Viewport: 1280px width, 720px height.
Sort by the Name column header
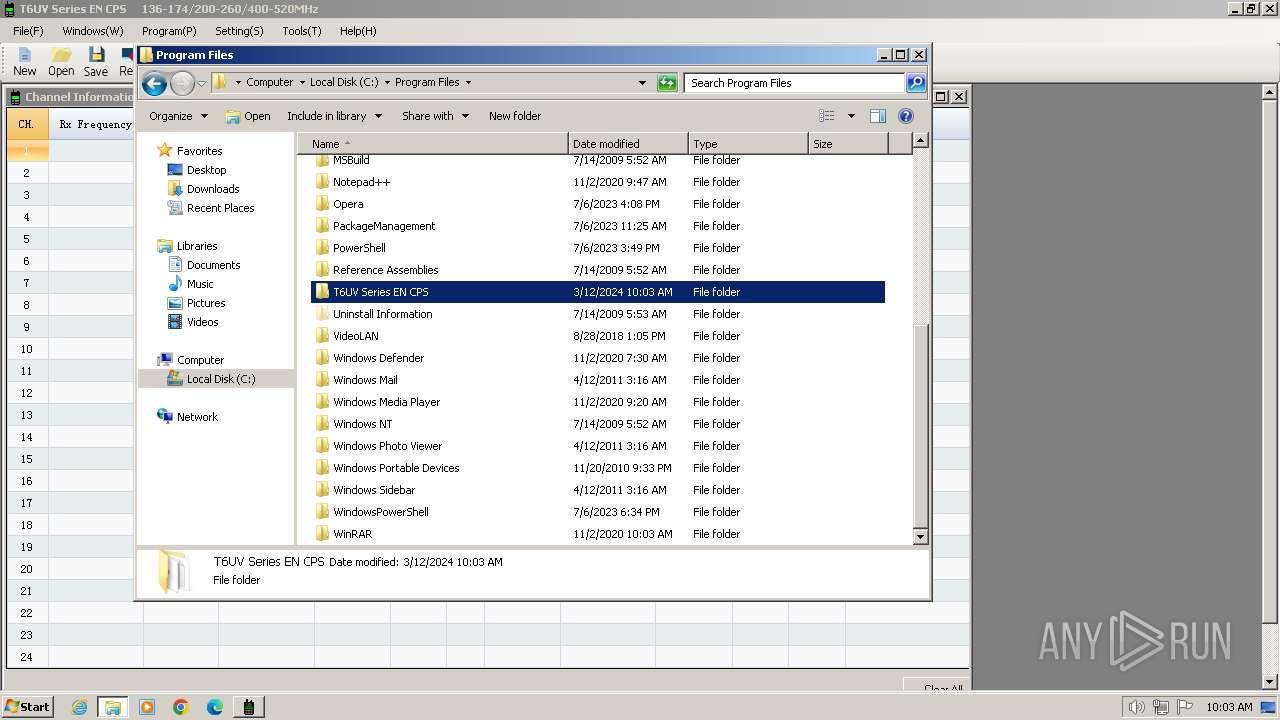point(432,144)
